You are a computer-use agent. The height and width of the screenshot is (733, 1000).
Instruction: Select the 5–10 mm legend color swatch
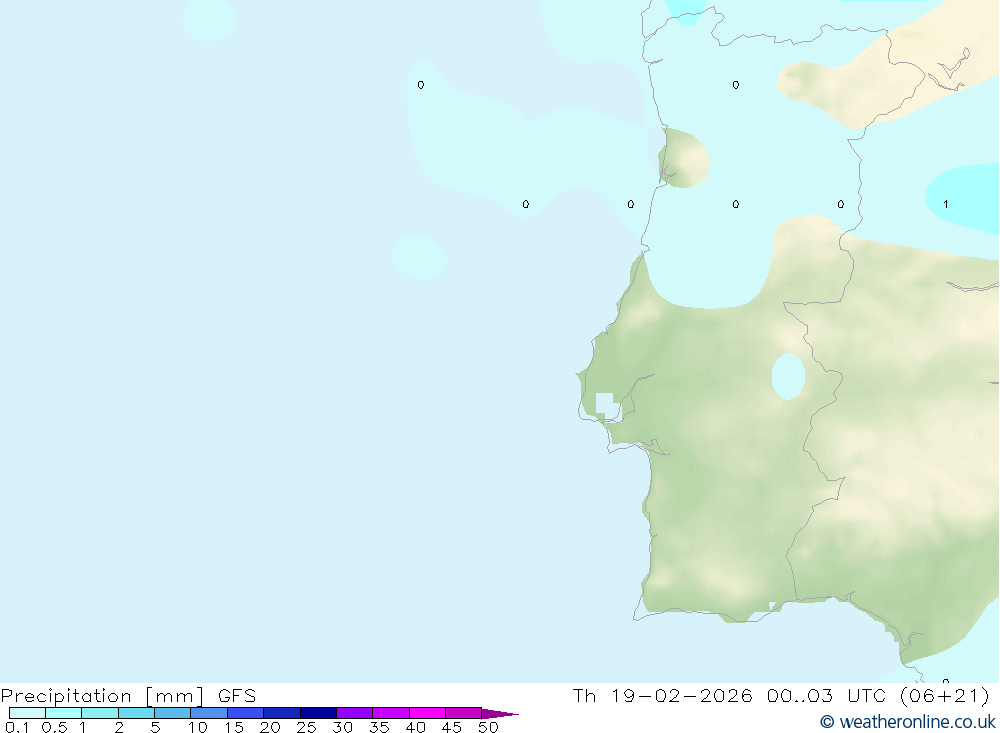(x=173, y=713)
